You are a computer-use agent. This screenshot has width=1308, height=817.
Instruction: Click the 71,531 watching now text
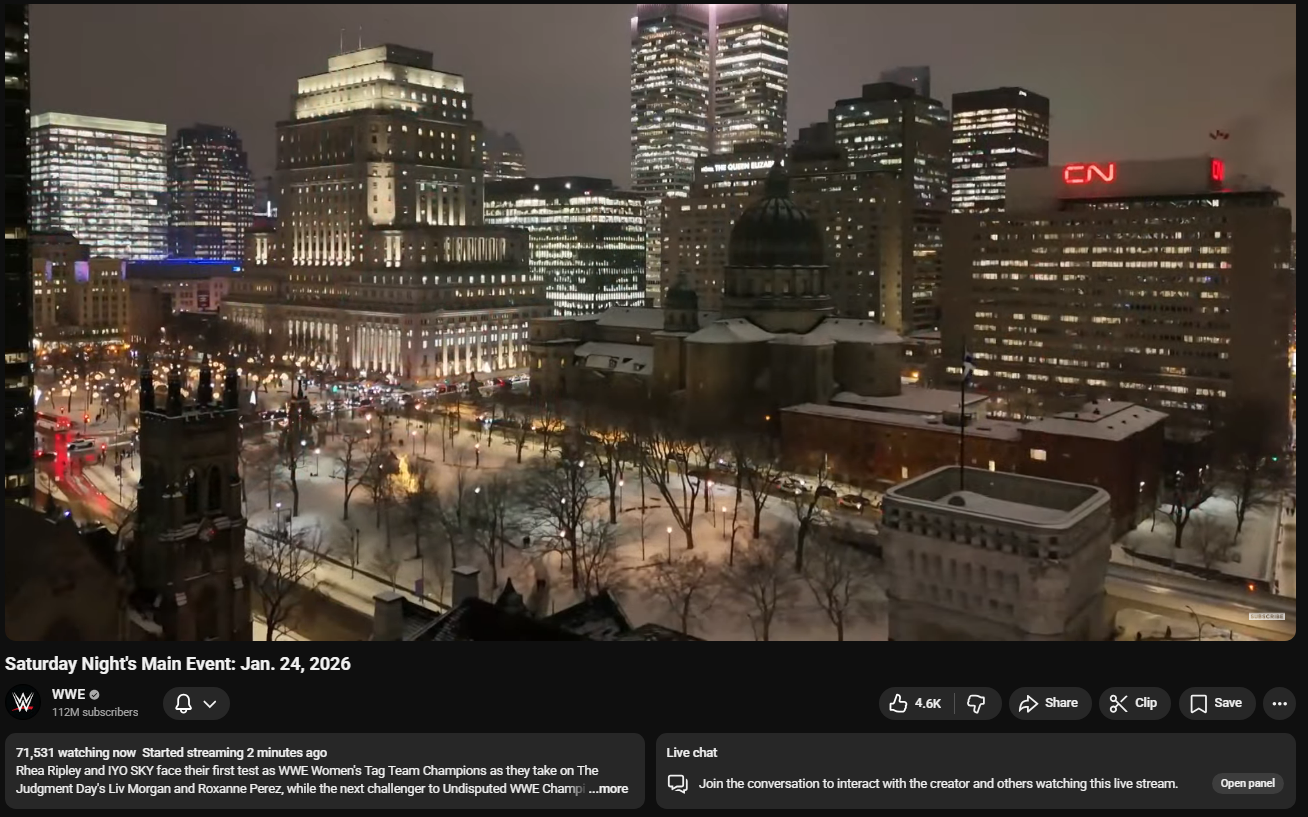point(76,752)
